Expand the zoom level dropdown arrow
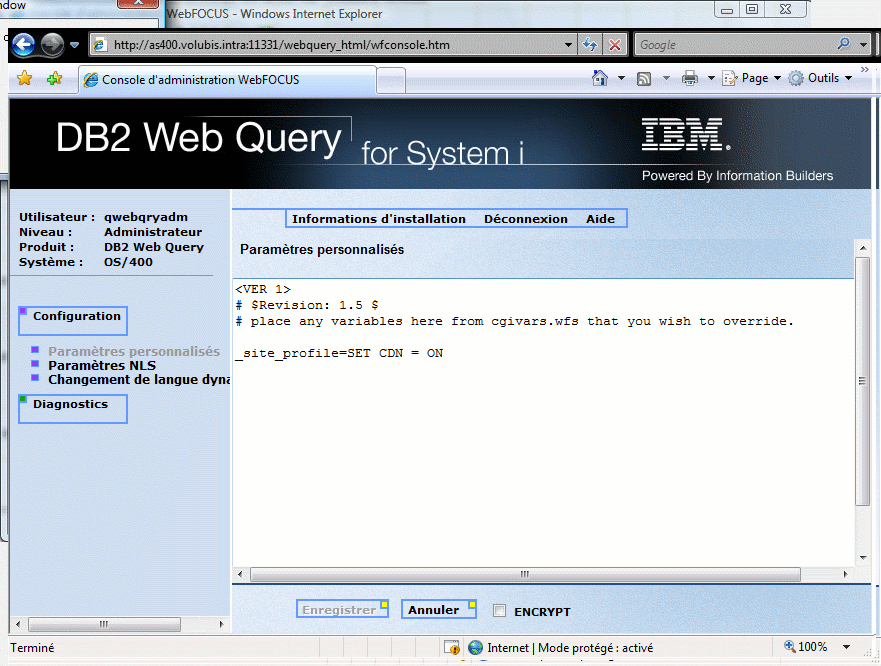This screenshot has height=666, width=881. click(x=846, y=647)
